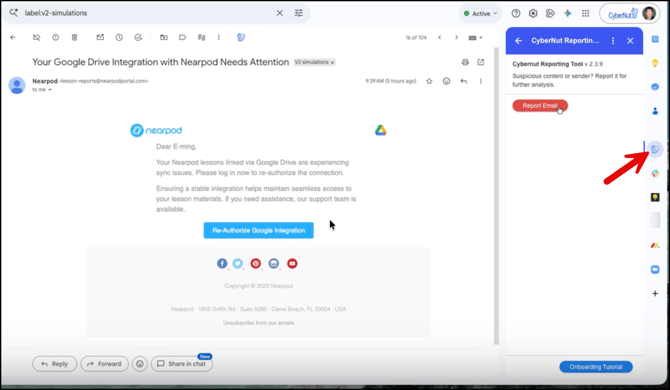Open the email in a new window

481,62
